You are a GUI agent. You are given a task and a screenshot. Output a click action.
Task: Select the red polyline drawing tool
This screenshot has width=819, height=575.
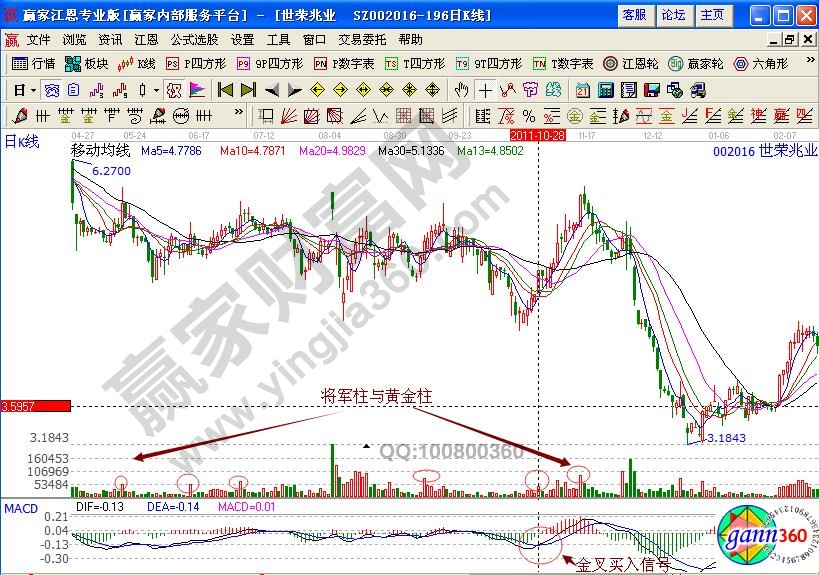click(508, 90)
